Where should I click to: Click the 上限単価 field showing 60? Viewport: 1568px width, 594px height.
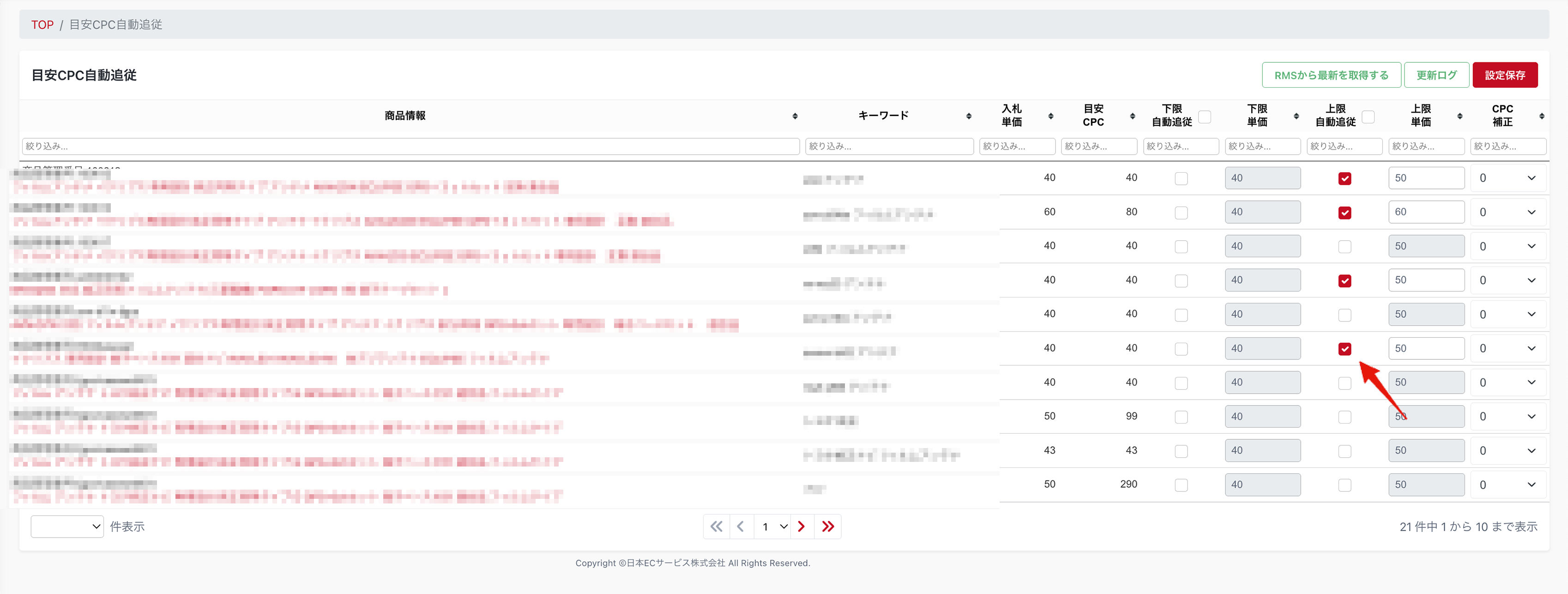[1426, 212]
